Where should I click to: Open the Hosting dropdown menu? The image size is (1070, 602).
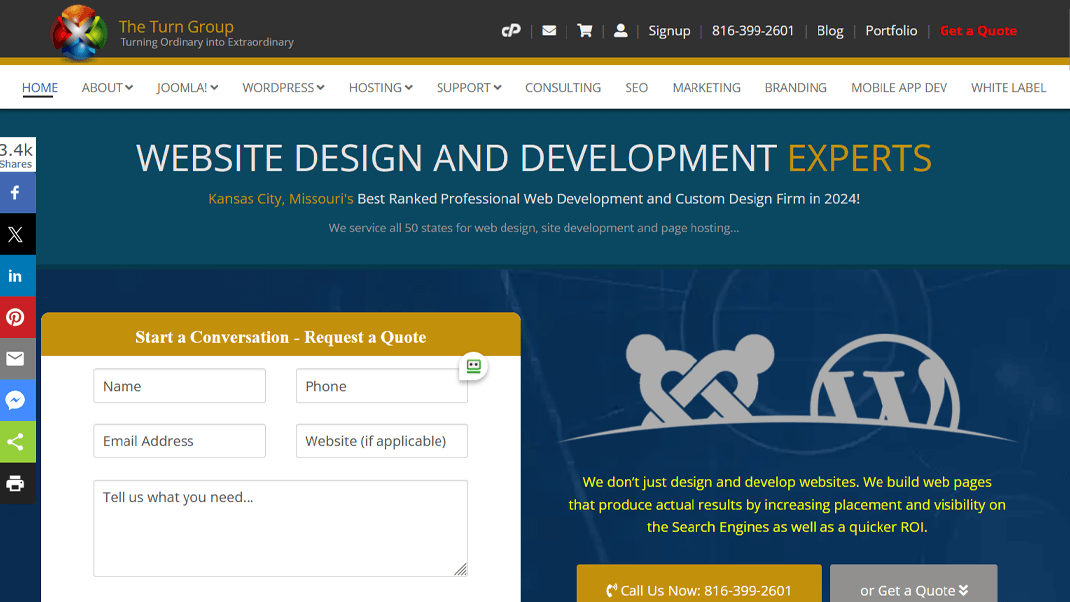point(380,88)
